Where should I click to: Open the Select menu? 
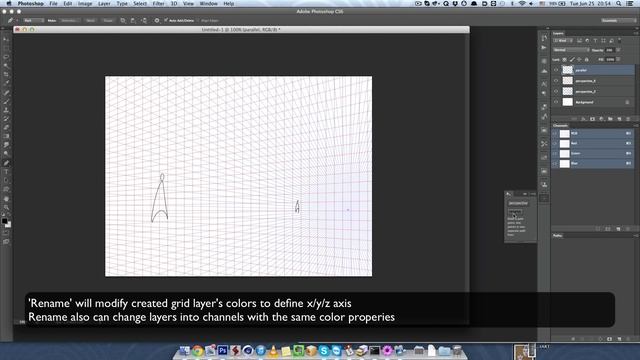tap(140, 3)
